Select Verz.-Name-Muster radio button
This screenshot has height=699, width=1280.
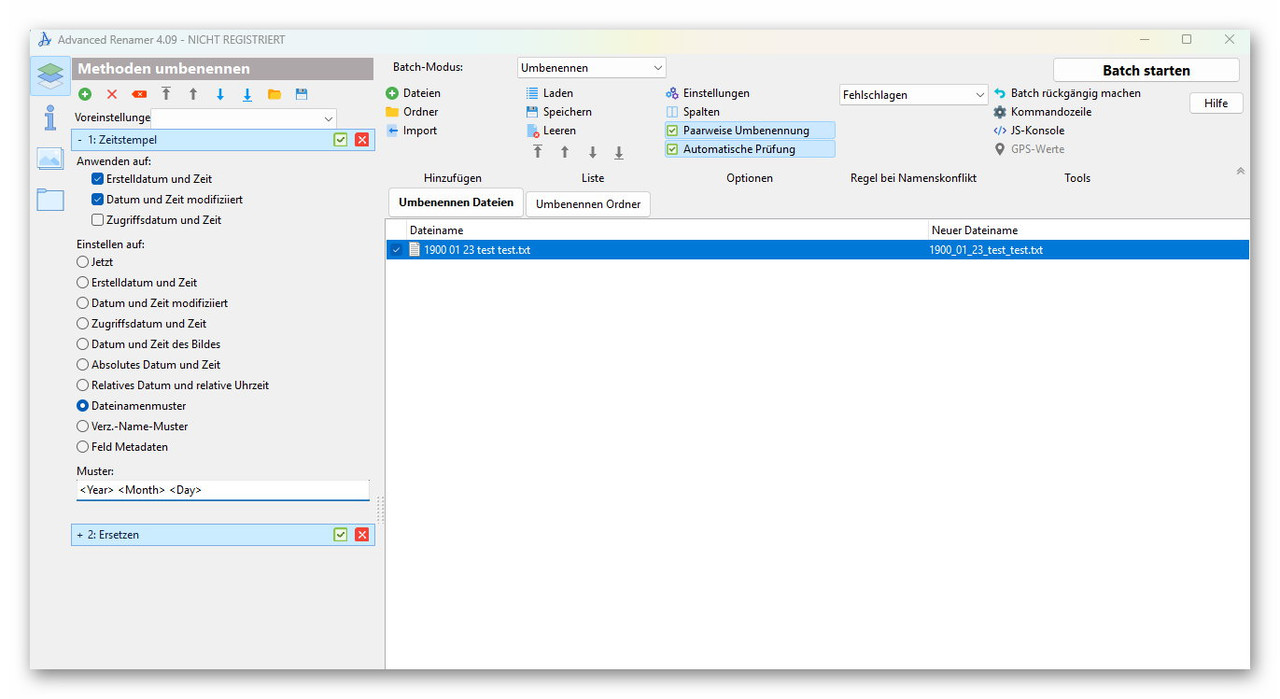click(x=83, y=426)
